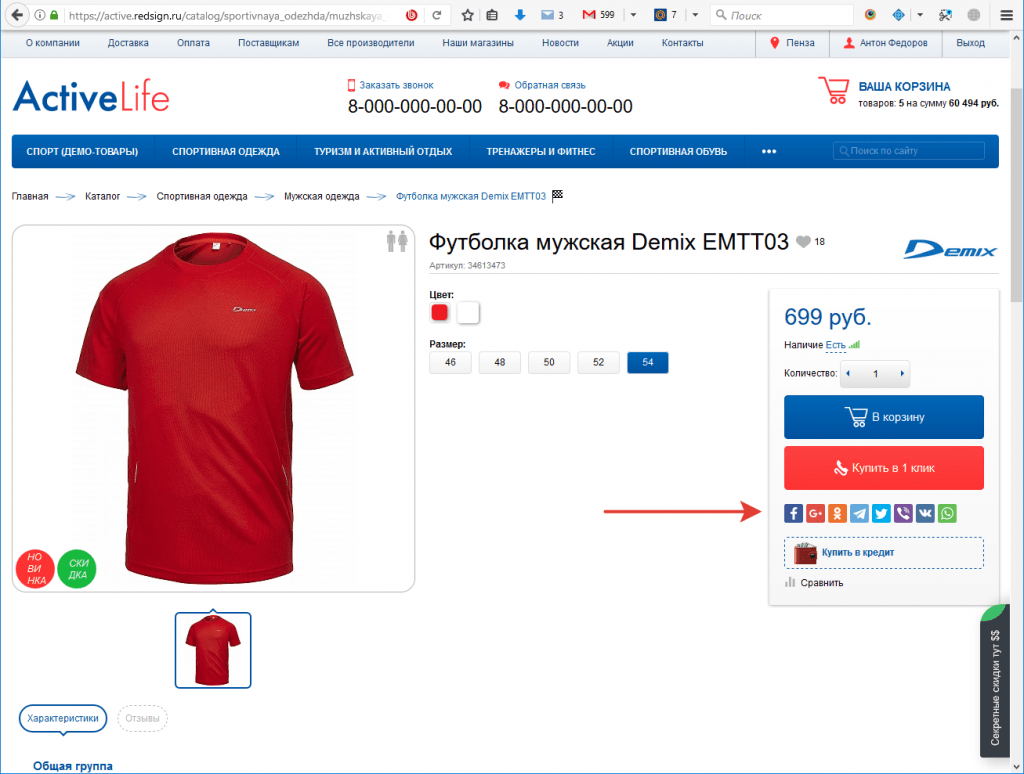The width and height of the screenshot is (1024, 774).
Task: Open the Доставка page
Action: 128,43
